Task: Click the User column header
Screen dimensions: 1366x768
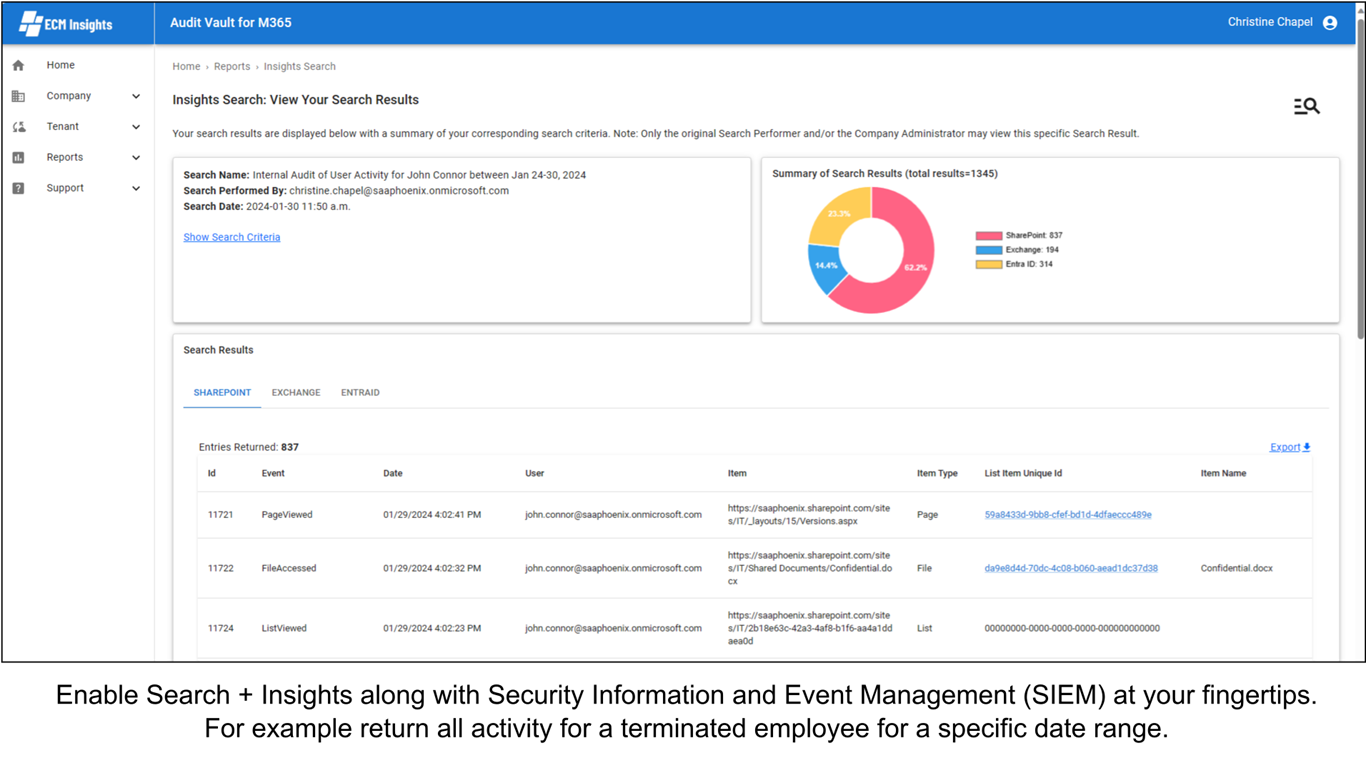Action: coord(535,474)
